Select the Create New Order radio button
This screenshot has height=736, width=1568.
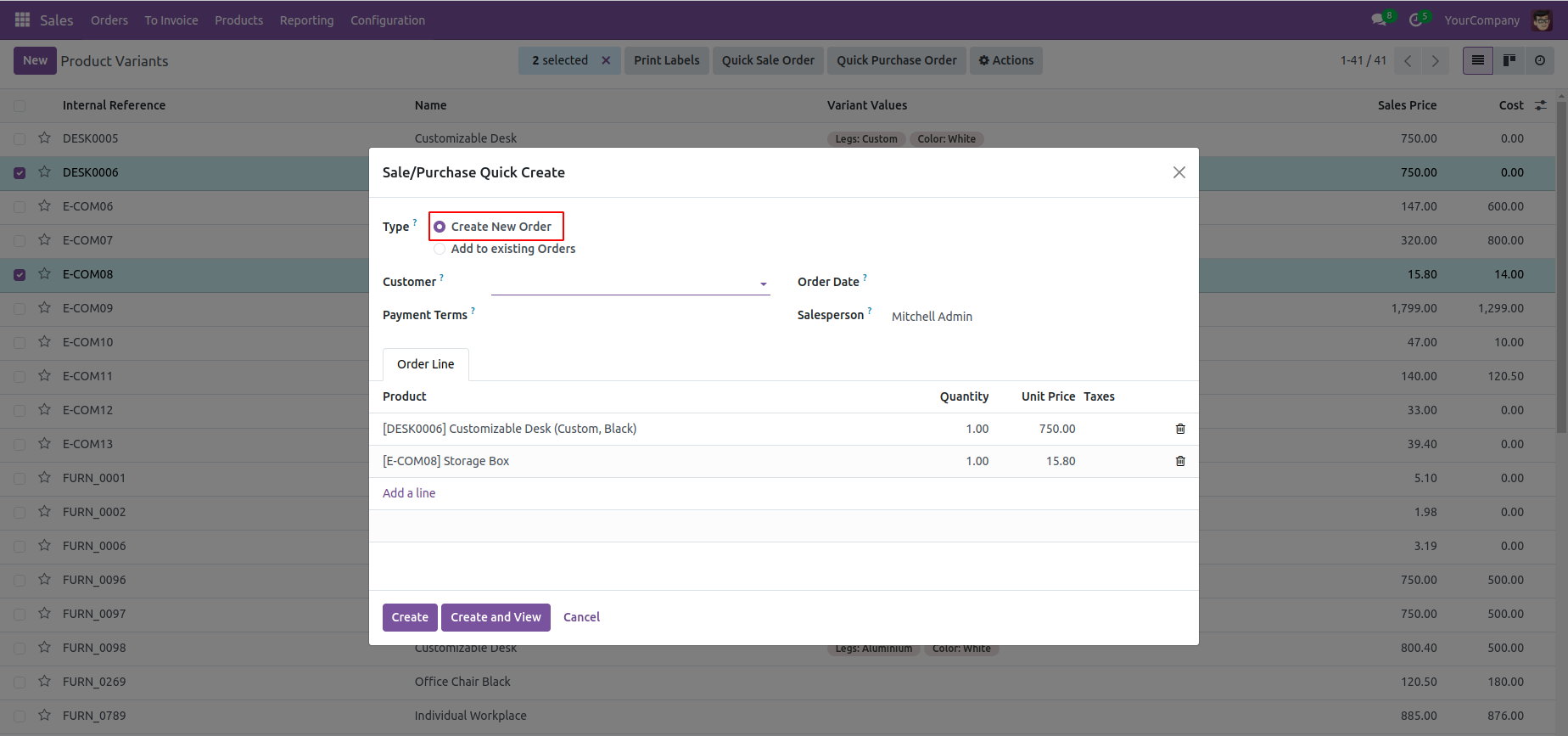[440, 227]
